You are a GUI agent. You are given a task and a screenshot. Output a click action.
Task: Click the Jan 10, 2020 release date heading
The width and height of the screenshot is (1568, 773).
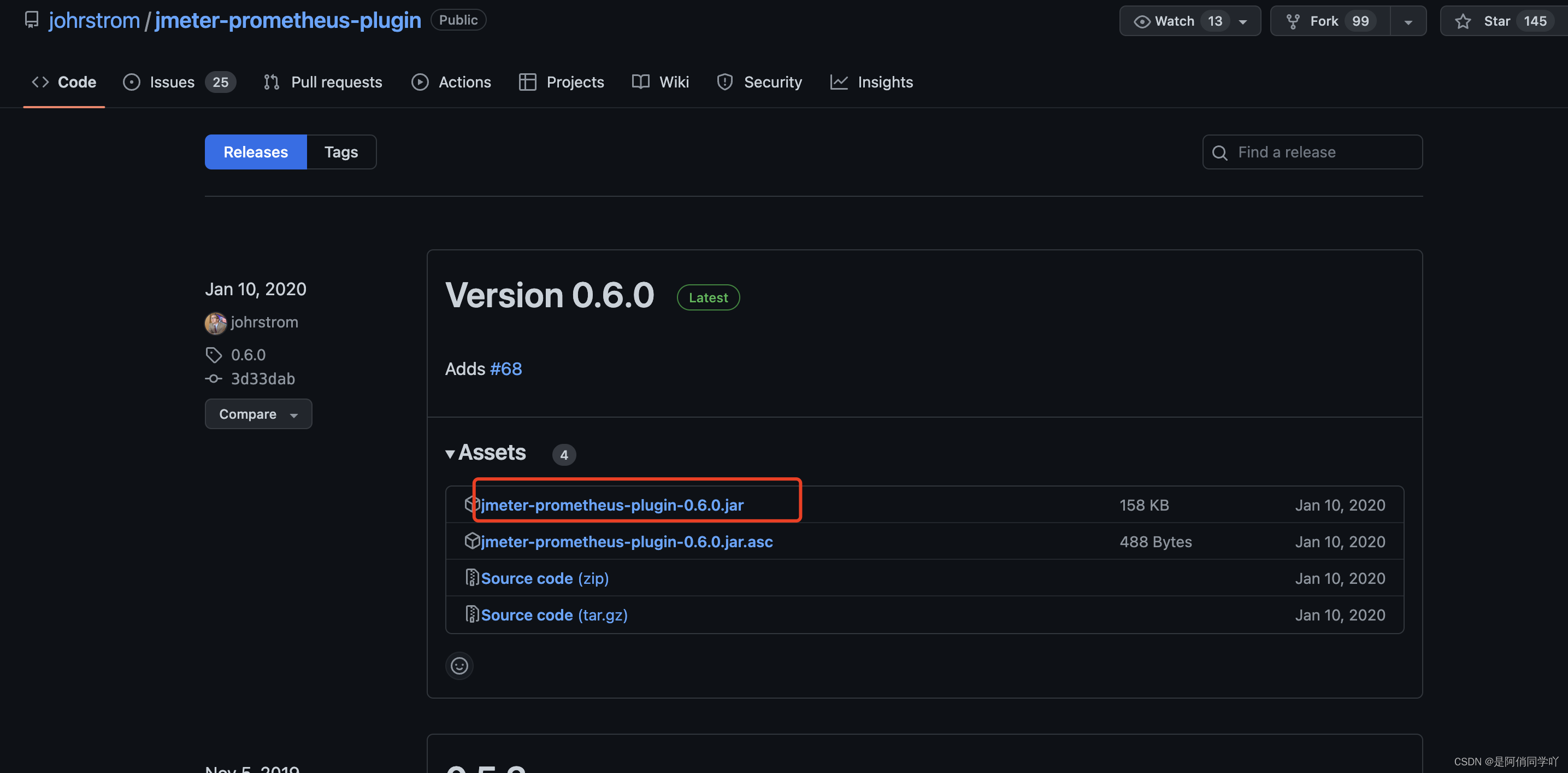pyautogui.click(x=256, y=289)
